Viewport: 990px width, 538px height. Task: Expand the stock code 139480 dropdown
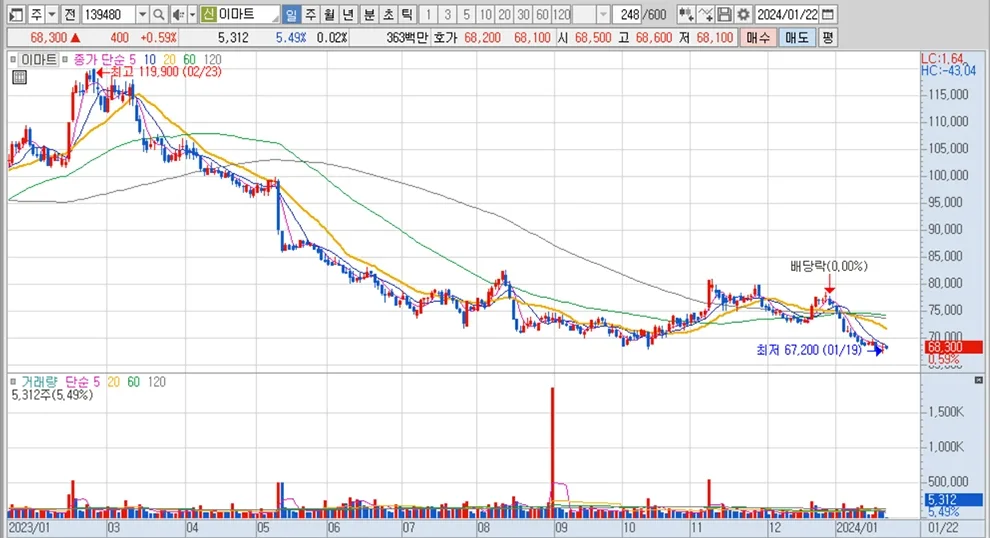point(141,15)
